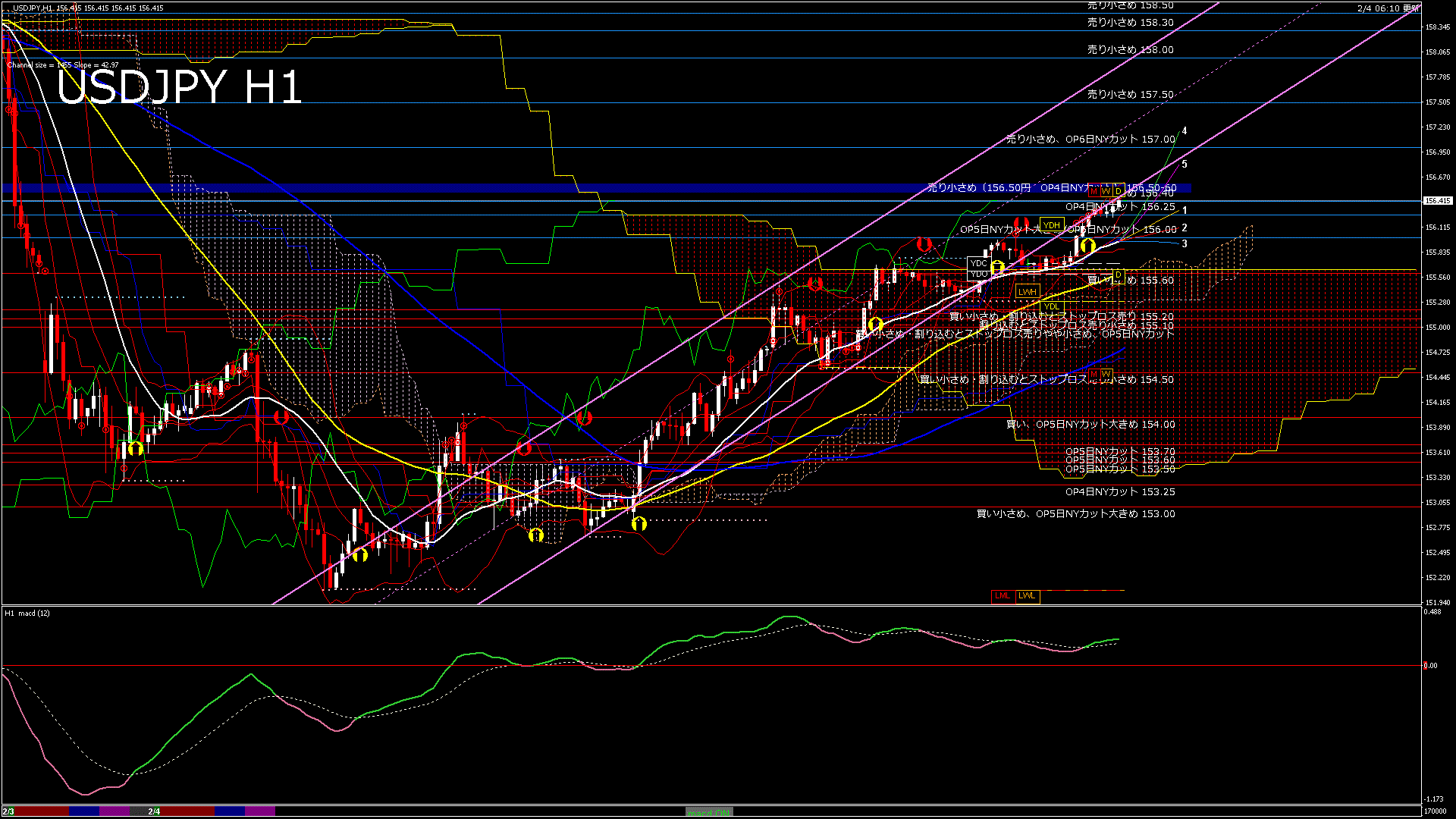Click the fan line label number 4
The height and width of the screenshot is (819, 1456).
[1185, 131]
